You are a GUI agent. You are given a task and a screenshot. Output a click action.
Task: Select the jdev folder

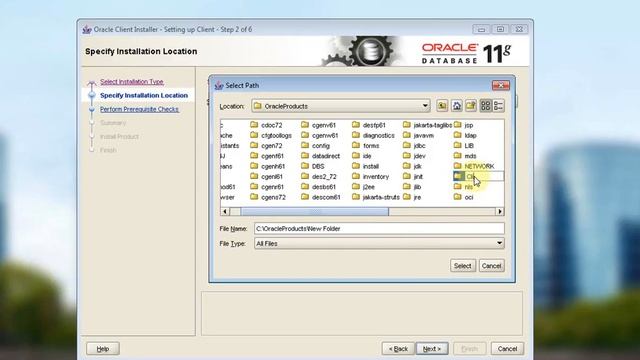pyautogui.click(x=414, y=156)
